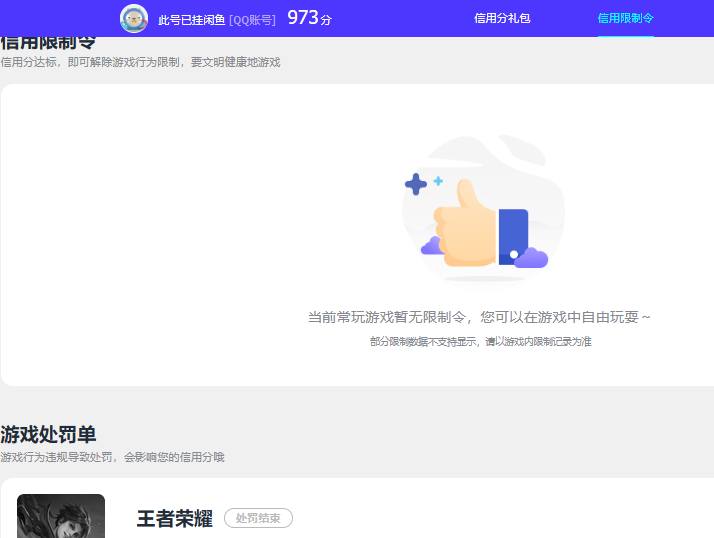
Task: Click the [QQ账号] label
Action: tap(252, 20)
